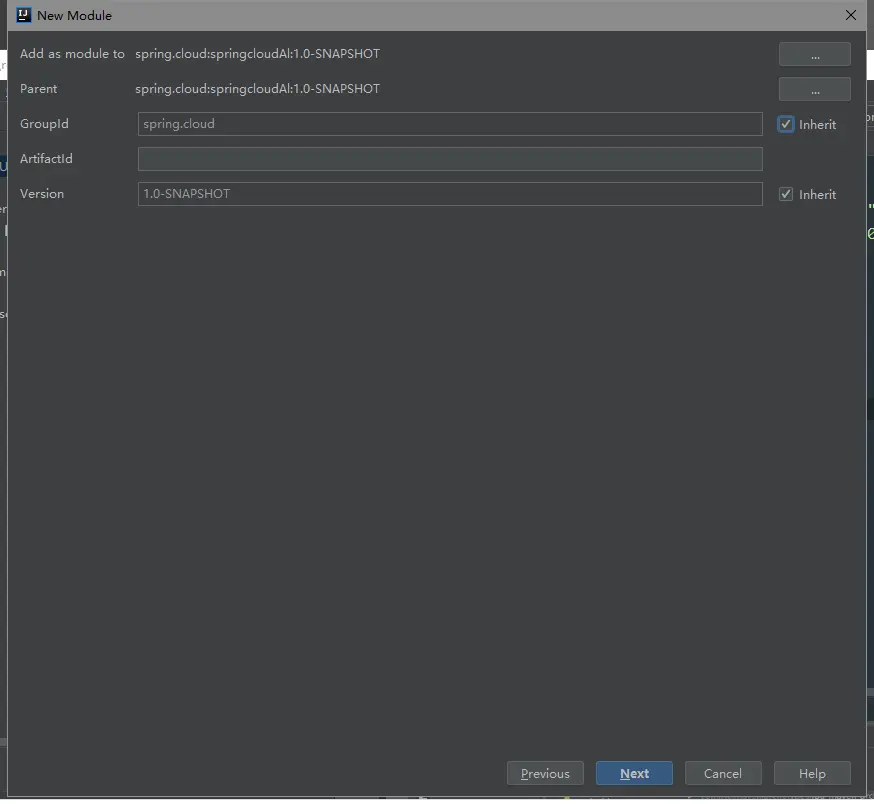Select the GroupId field with spring.cloud
This screenshot has width=874, height=804.
click(450, 124)
